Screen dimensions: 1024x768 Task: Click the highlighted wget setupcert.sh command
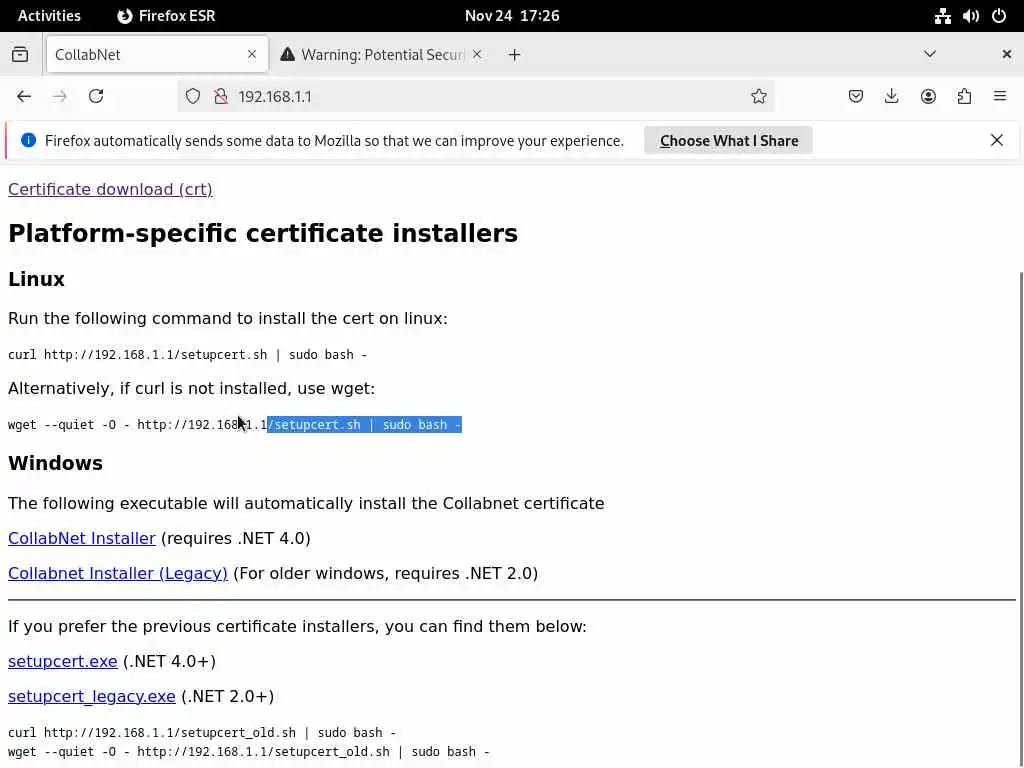coord(364,424)
